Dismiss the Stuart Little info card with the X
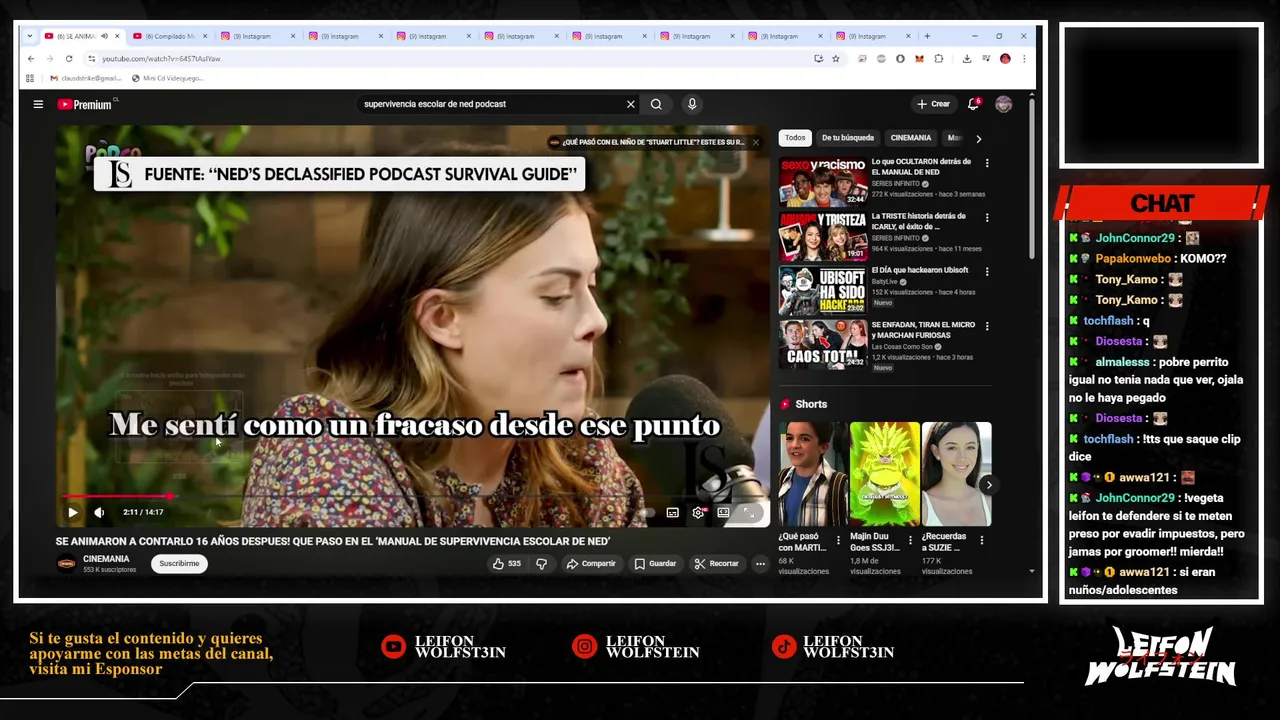The width and height of the screenshot is (1280, 720). tap(756, 142)
